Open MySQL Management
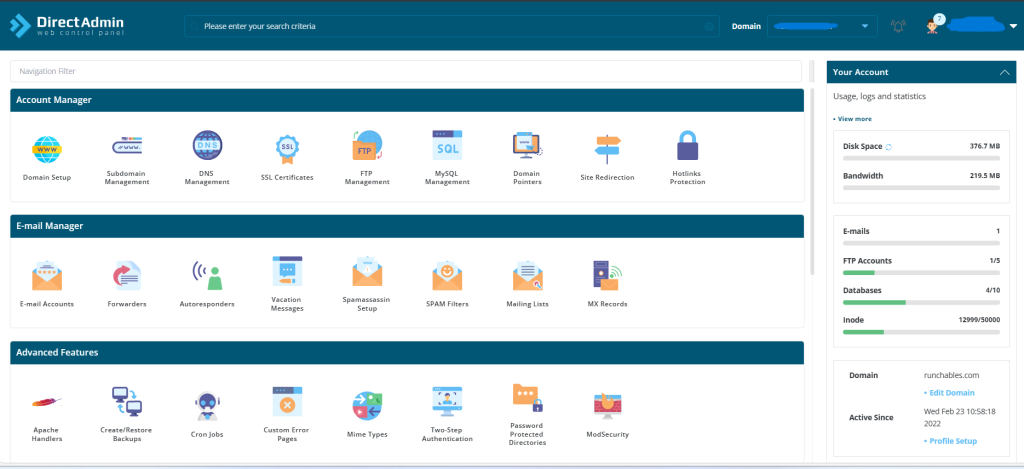Screen dimensions: 1024x469 447,147
